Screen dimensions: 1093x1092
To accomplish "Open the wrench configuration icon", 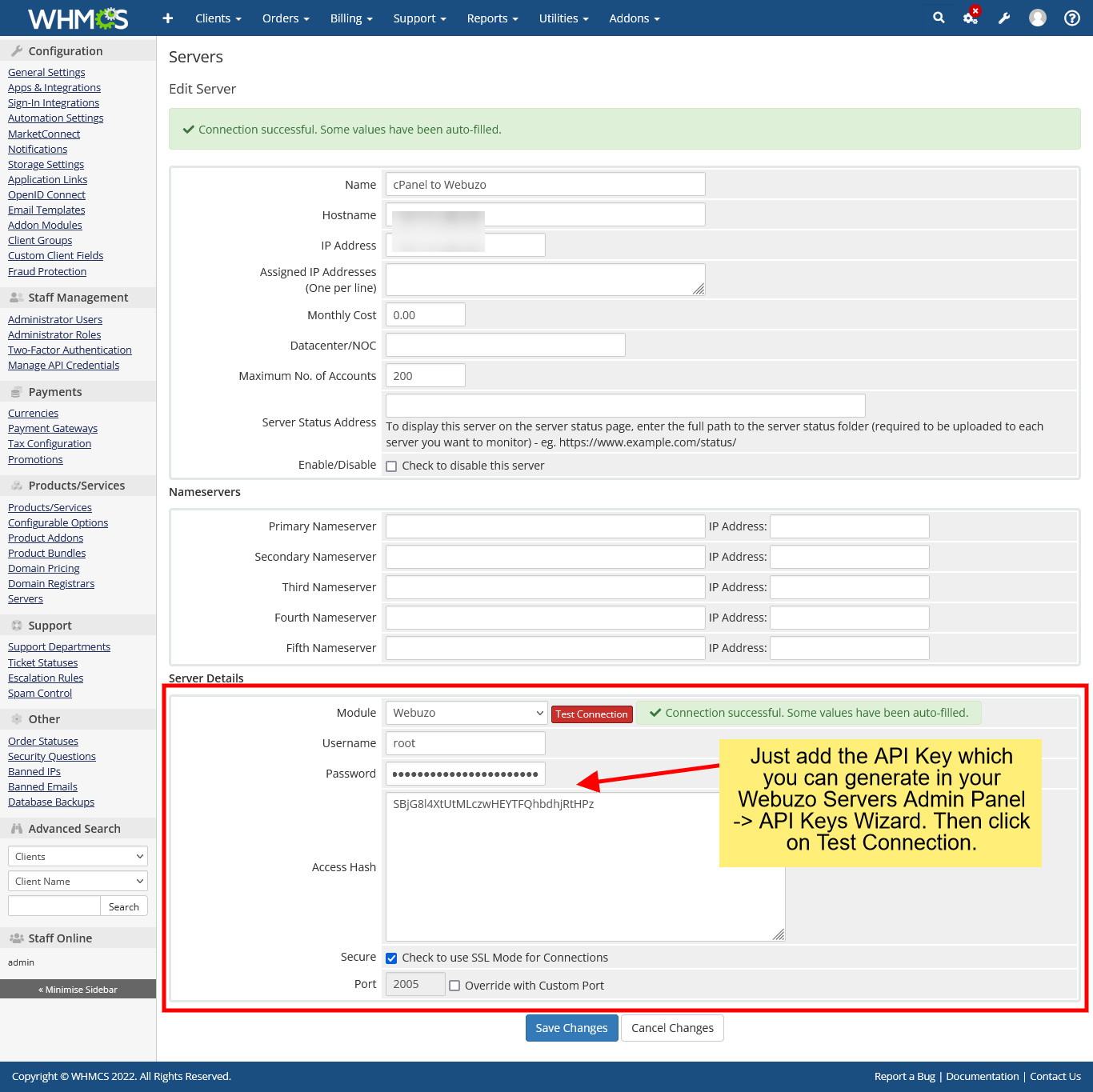I will (1004, 18).
